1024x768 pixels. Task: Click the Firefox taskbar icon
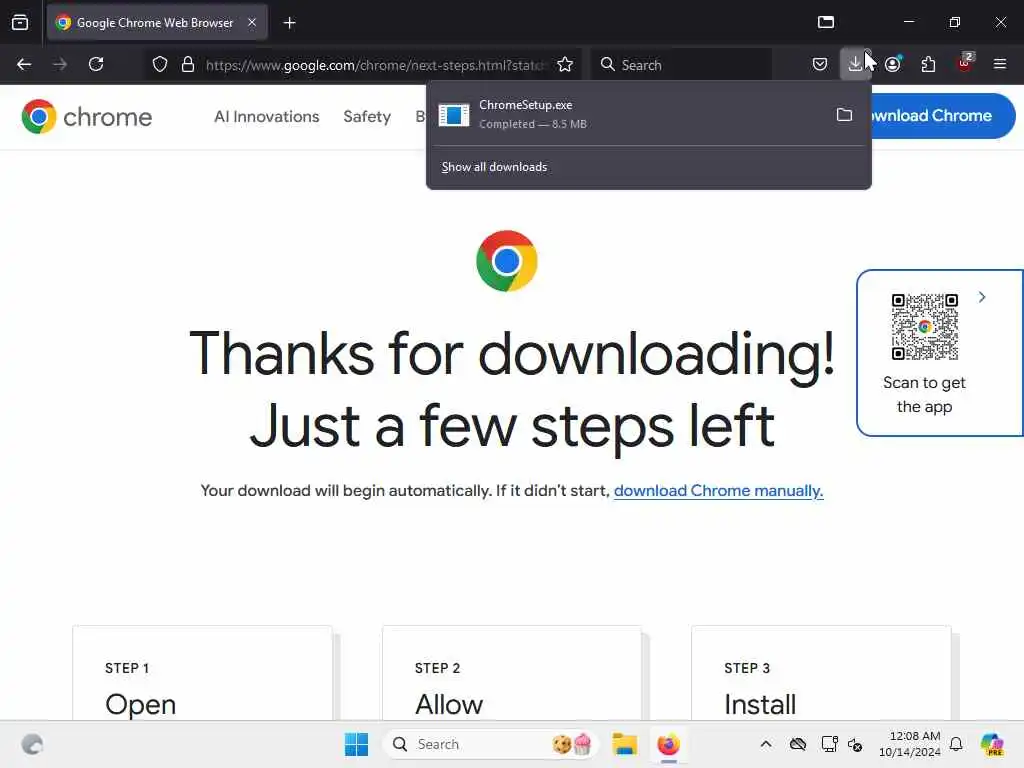click(x=668, y=744)
